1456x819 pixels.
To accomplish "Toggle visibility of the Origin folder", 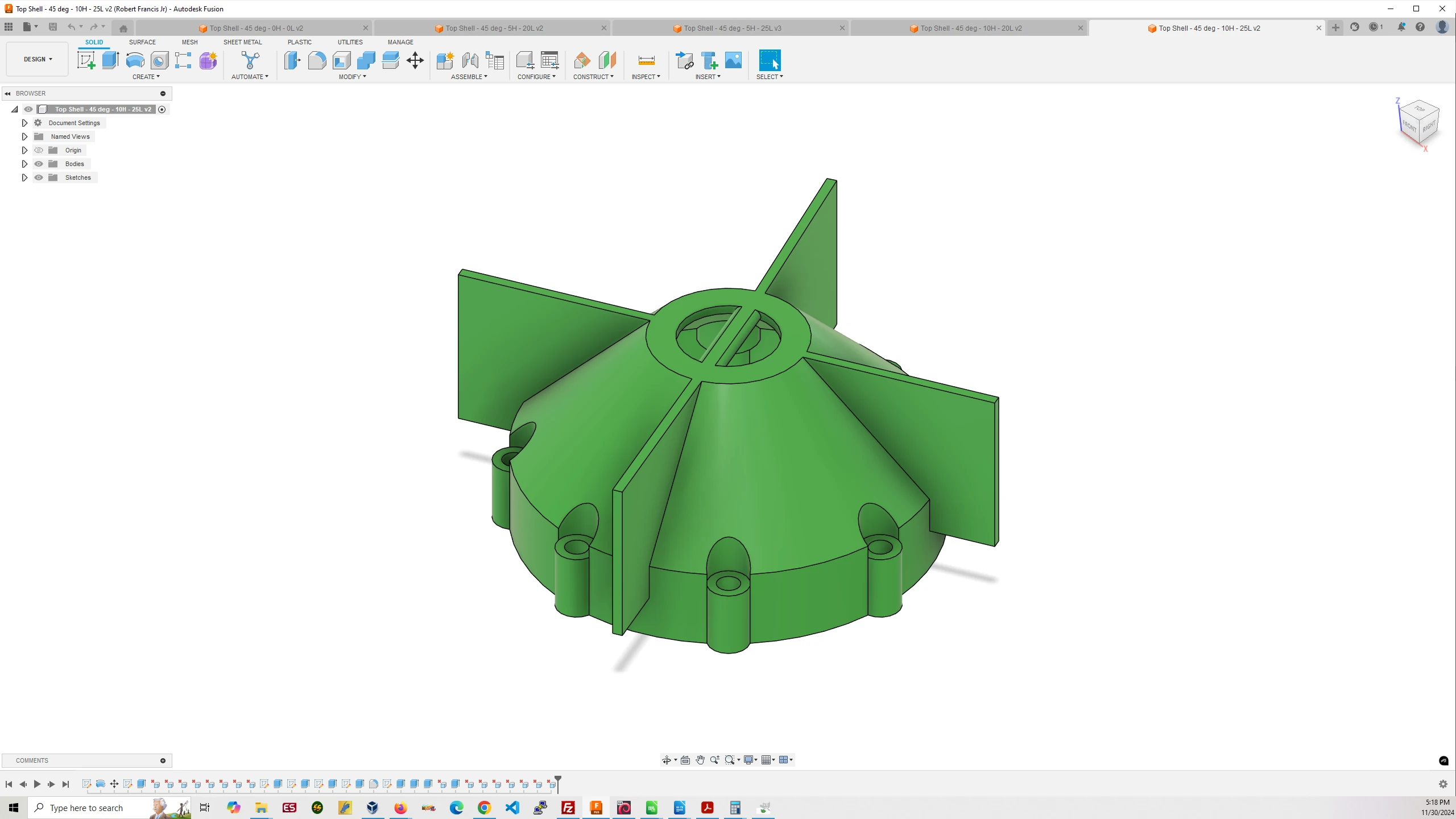I will [x=39, y=150].
